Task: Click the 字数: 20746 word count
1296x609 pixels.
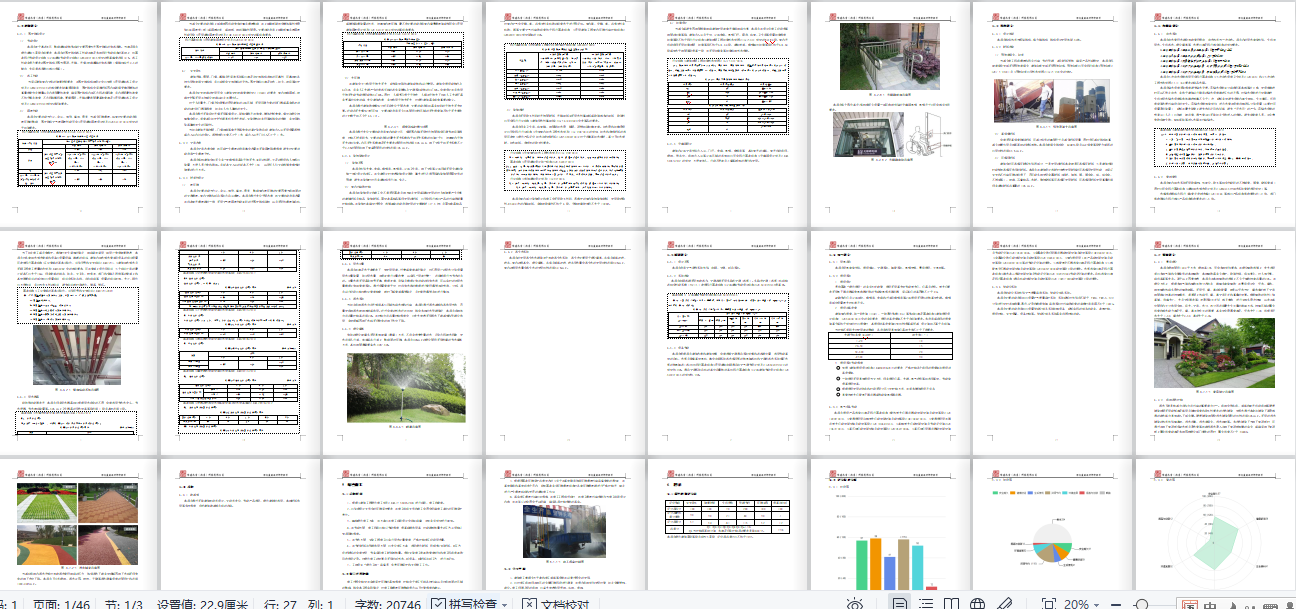Action: click(x=388, y=604)
